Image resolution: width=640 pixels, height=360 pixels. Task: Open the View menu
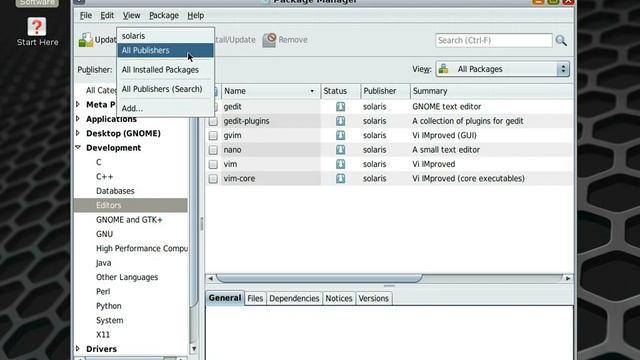pyautogui.click(x=131, y=16)
